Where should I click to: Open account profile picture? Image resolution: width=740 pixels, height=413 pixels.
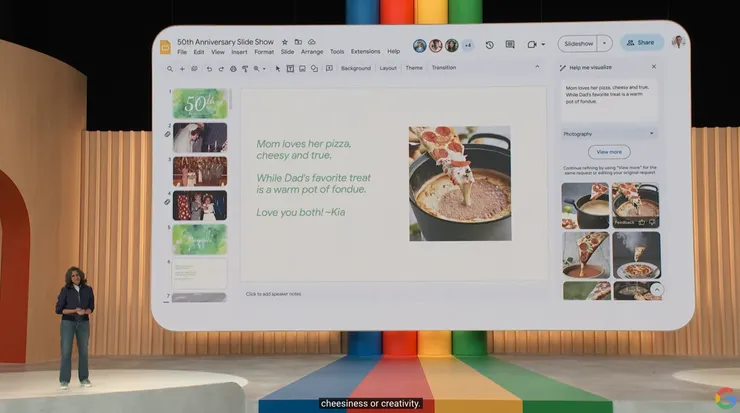coord(678,42)
